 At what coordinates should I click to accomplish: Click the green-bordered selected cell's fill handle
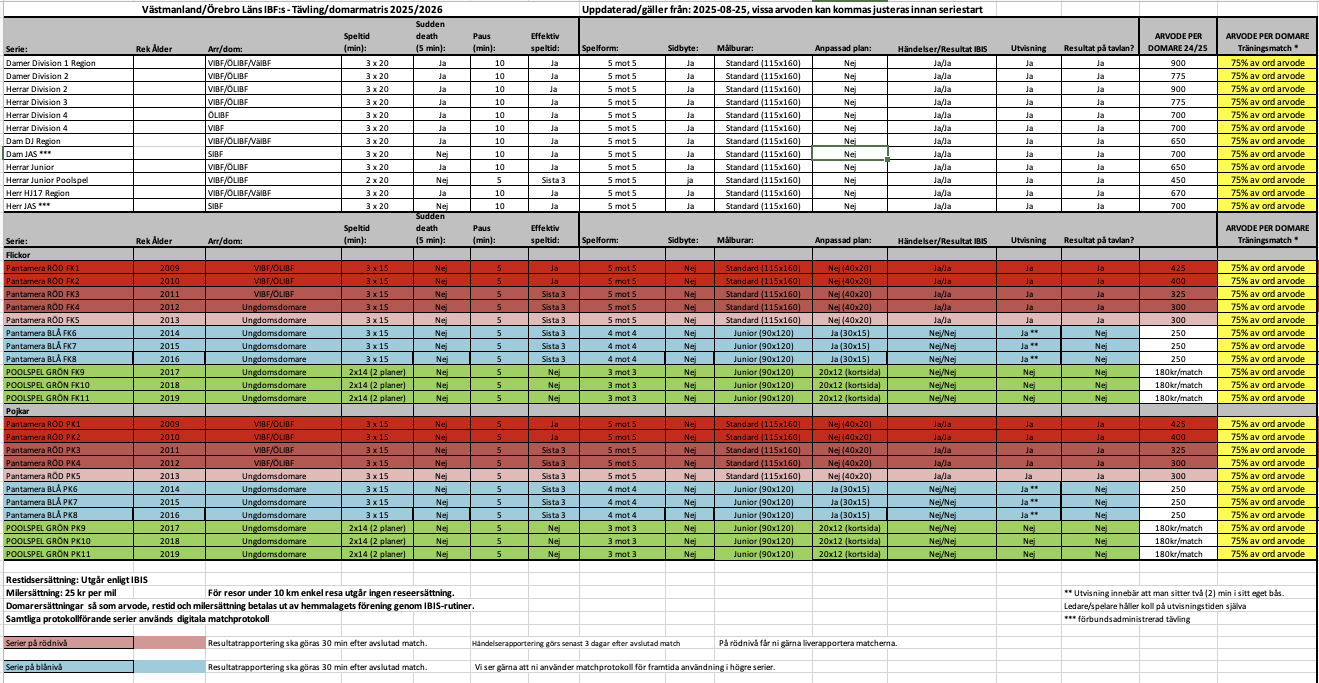[887, 160]
